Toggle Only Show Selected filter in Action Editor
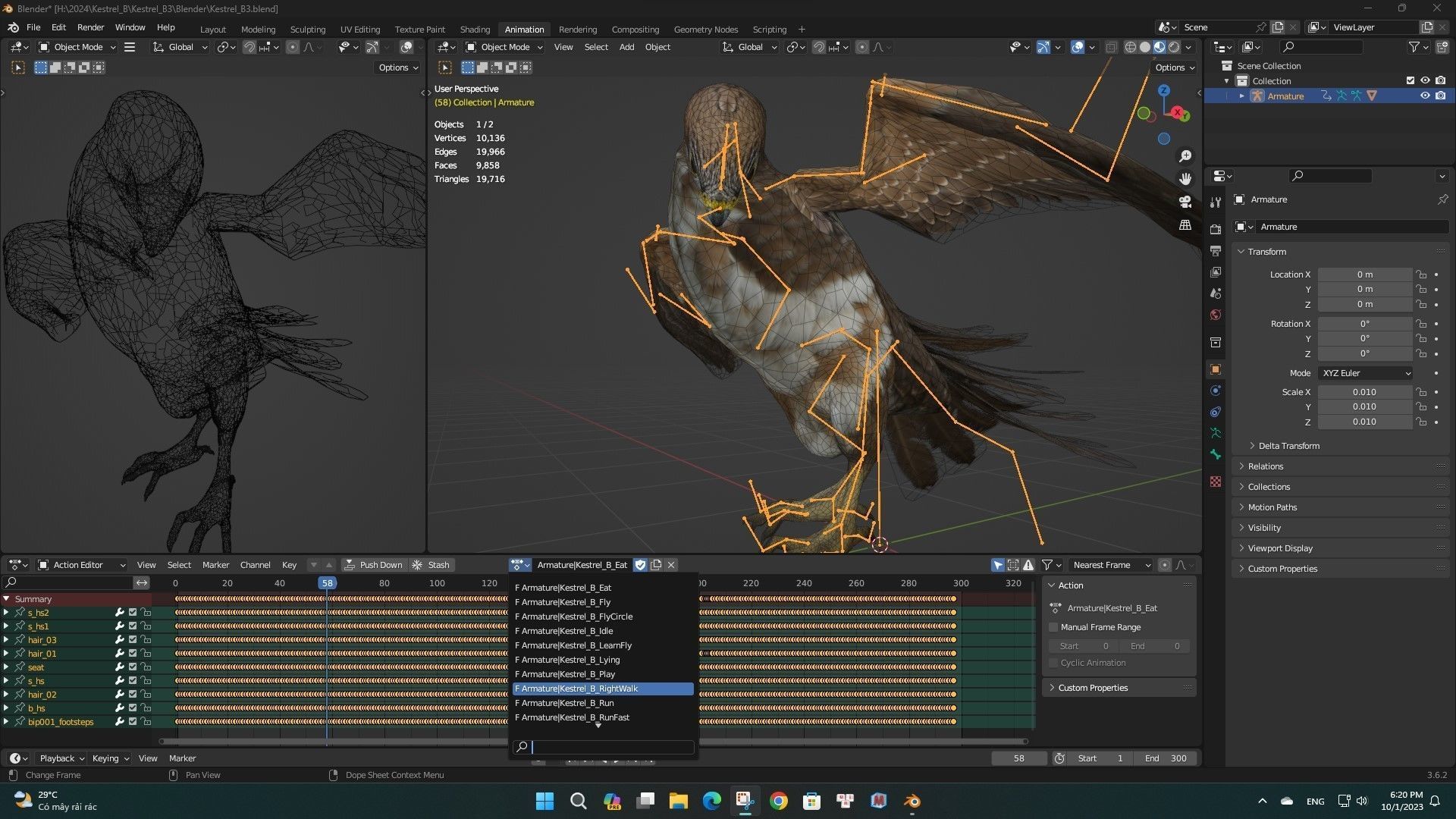 click(998, 565)
